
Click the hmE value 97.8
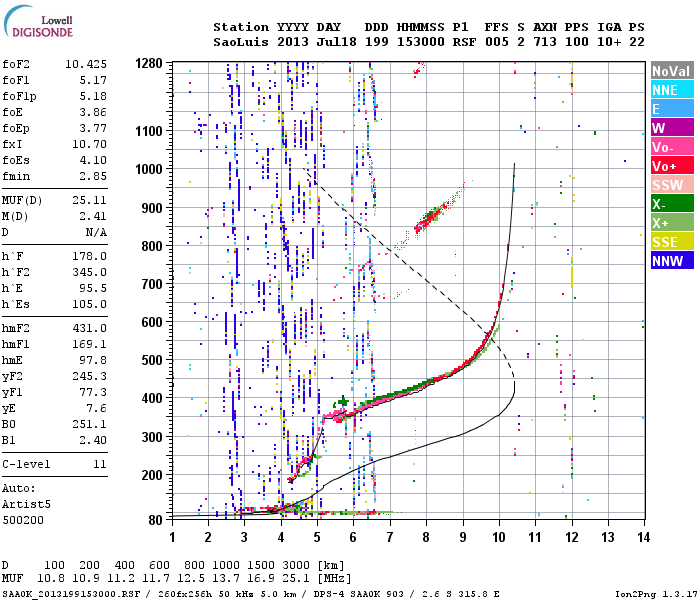tap(93, 360)
